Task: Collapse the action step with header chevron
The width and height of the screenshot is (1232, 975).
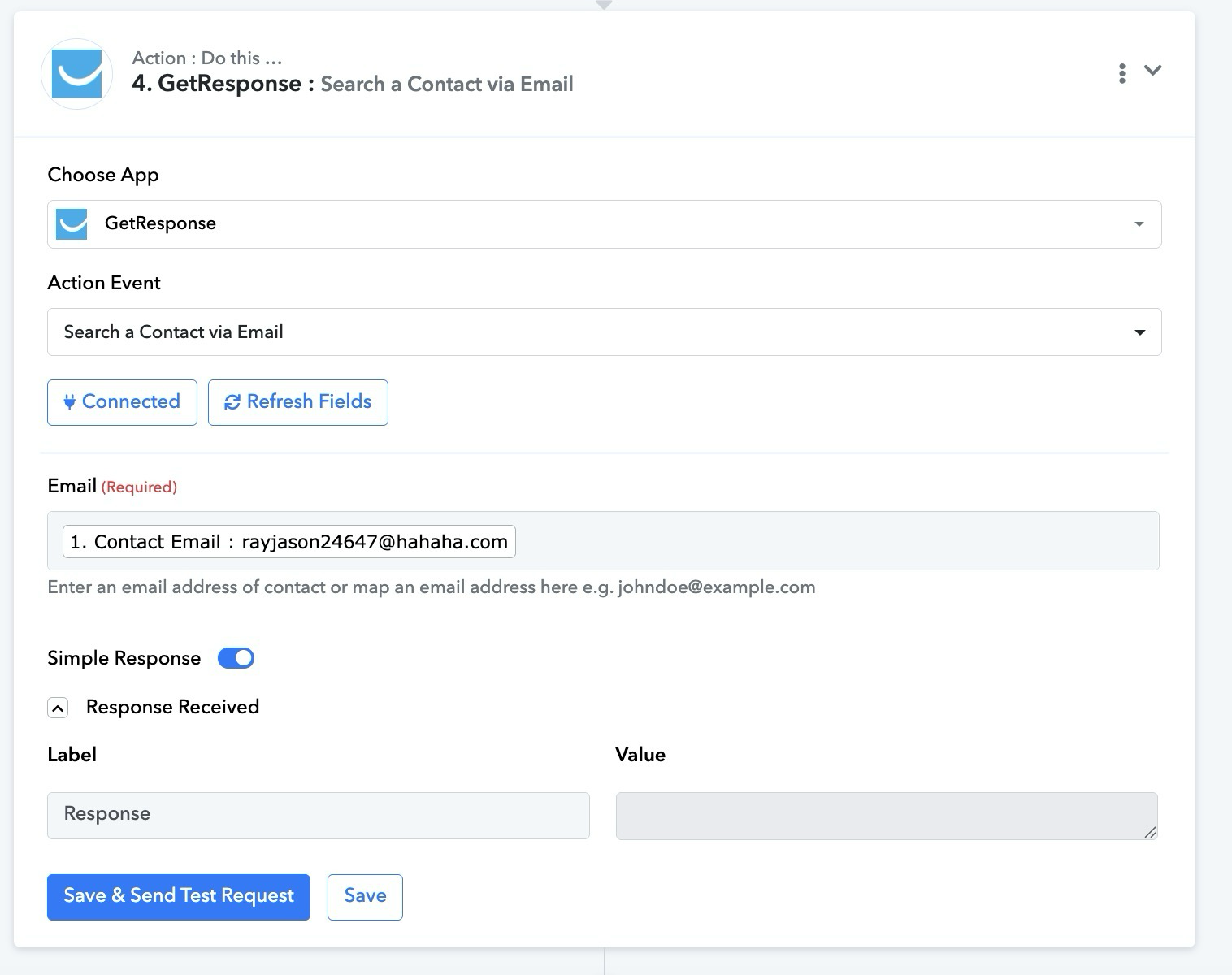Action: (x=1152, y=71)
